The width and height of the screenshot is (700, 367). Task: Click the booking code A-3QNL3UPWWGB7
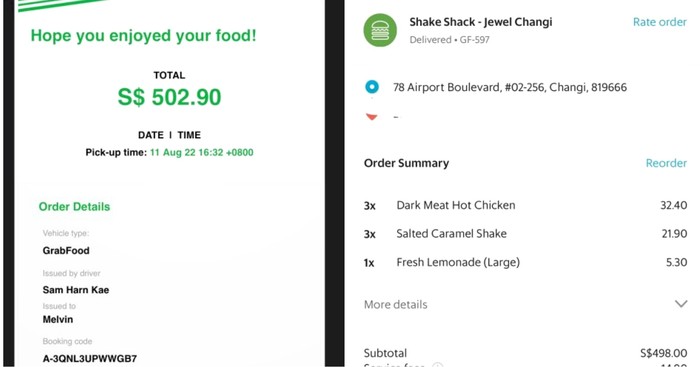[x=90, y=359]
